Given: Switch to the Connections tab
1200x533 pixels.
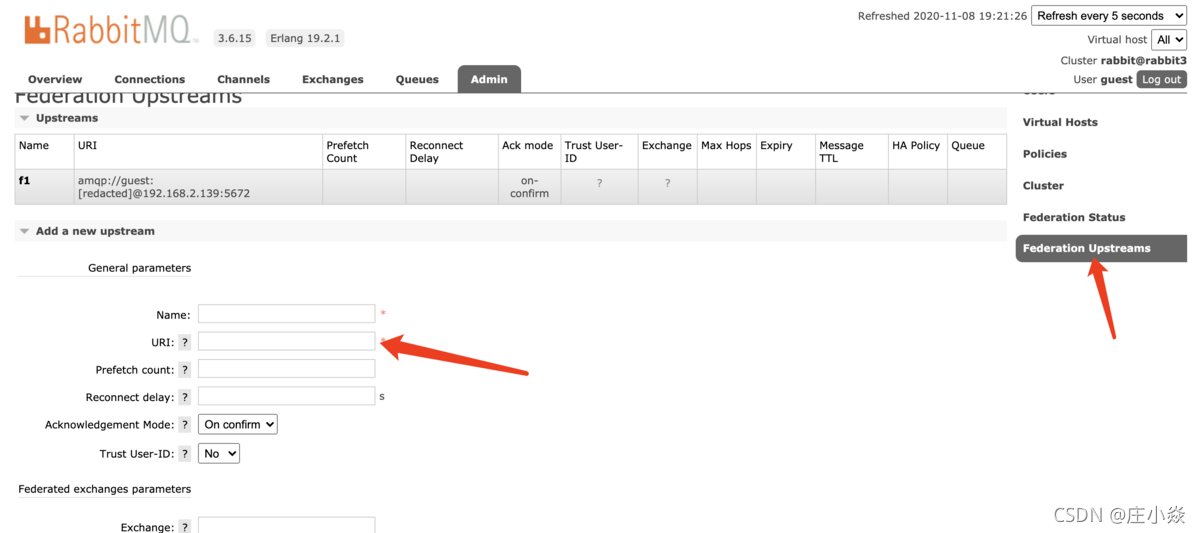Looking at the screenshot, I should point(150,79).
